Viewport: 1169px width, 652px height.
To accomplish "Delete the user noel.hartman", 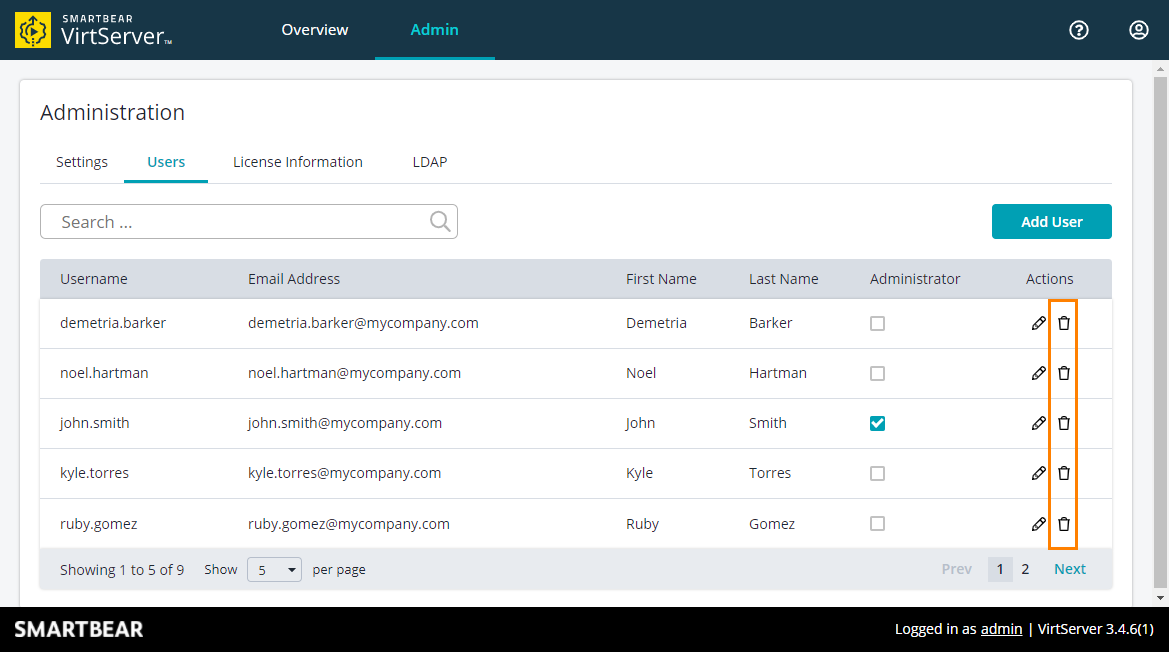I will (x=1063, y=372).
